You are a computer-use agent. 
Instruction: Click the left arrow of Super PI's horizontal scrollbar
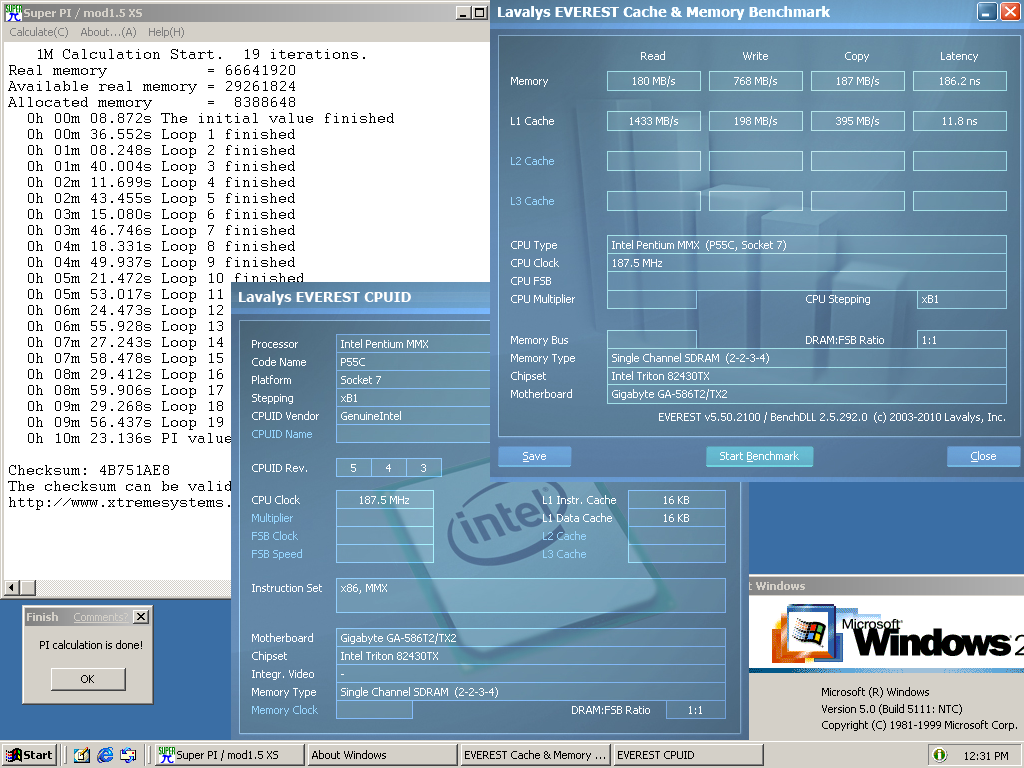click(x=11, y=588)
